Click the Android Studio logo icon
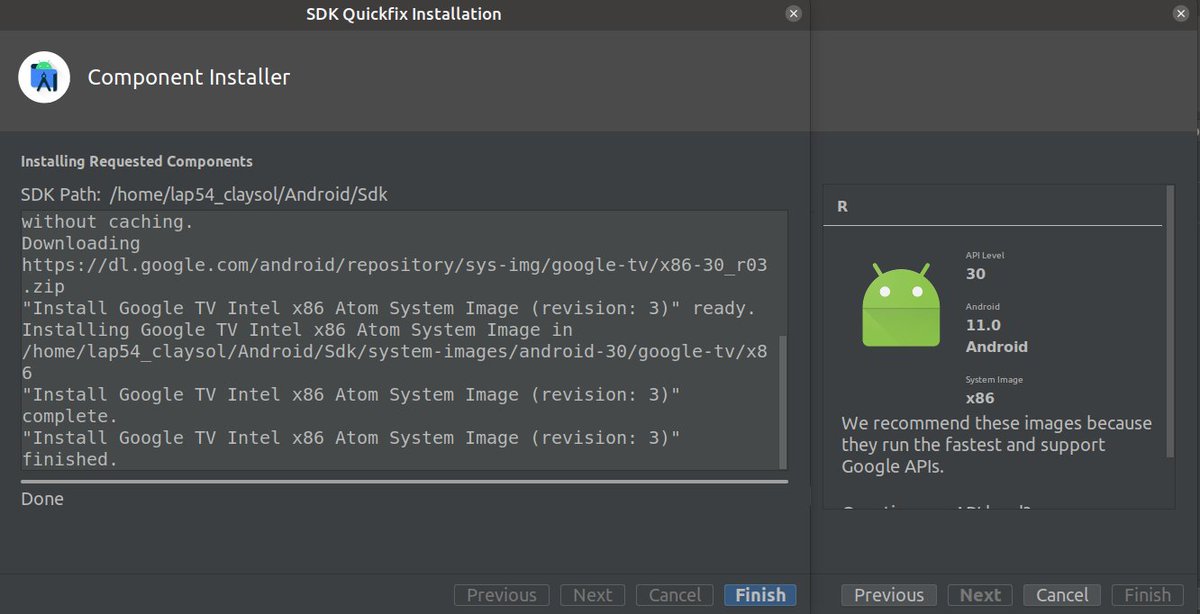Image resolution: width=1200 pixels, height=614 pixels. 44,77
